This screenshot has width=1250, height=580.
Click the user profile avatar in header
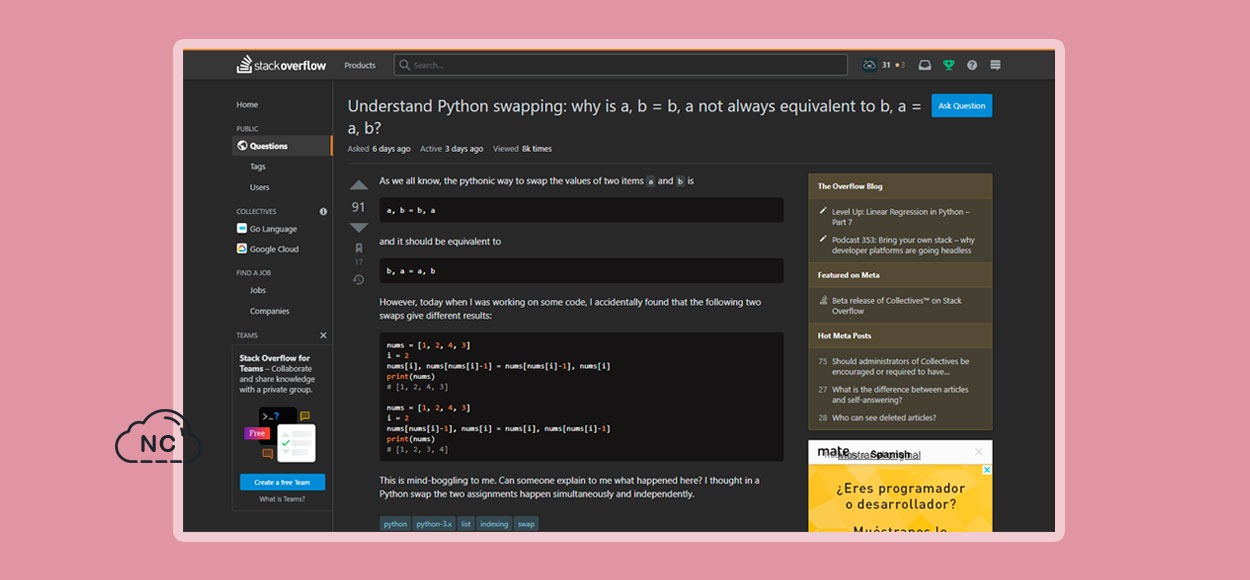tap(869, 65)
